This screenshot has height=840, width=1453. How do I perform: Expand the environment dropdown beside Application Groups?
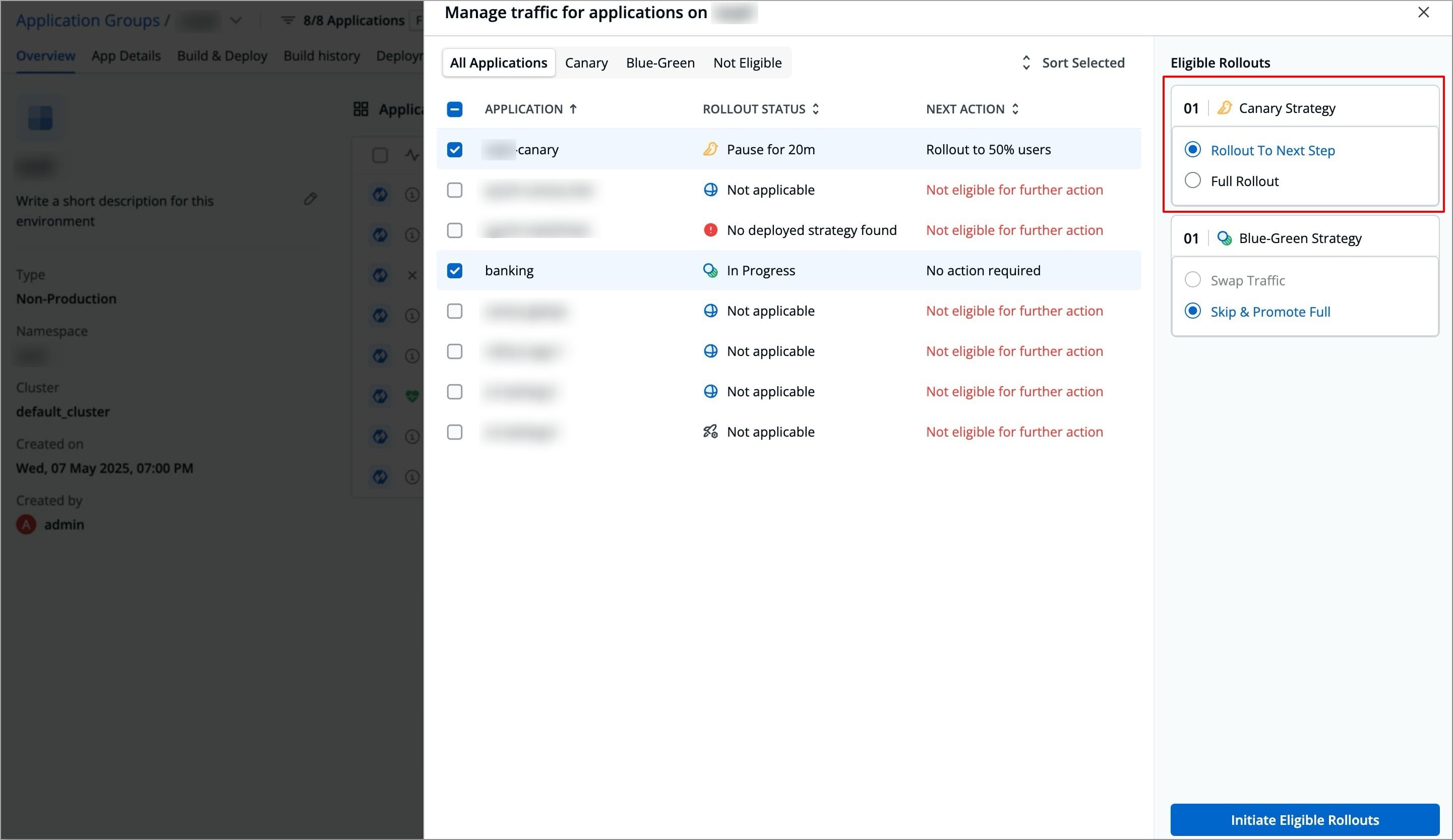[236, 20]
